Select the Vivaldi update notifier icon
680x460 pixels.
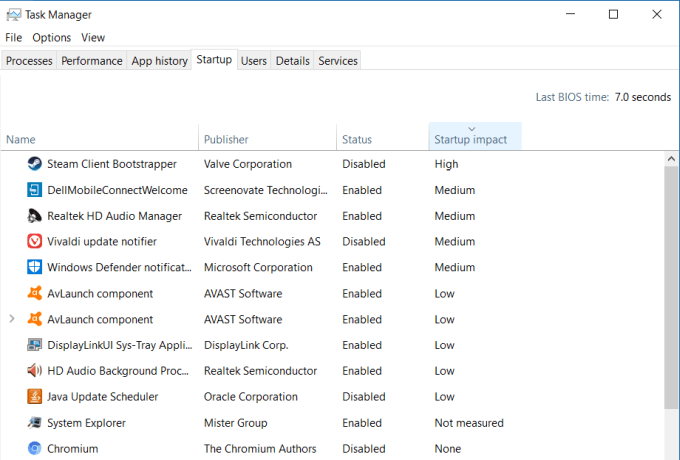35,241
